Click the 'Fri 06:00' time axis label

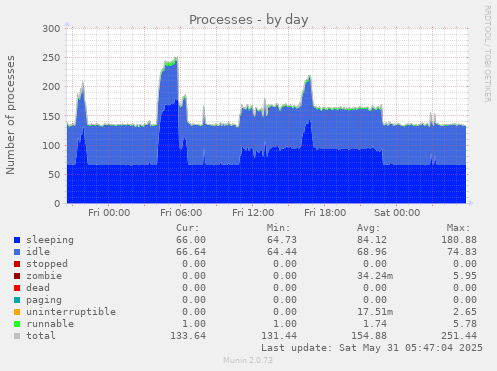(x=181, y=213)
